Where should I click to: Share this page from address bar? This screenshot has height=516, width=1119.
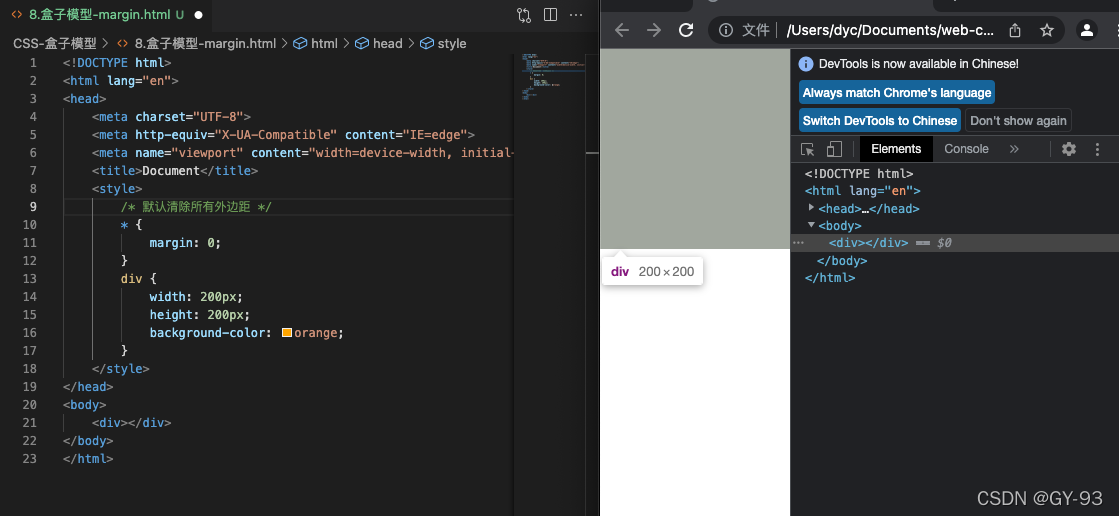(1015, 30)
